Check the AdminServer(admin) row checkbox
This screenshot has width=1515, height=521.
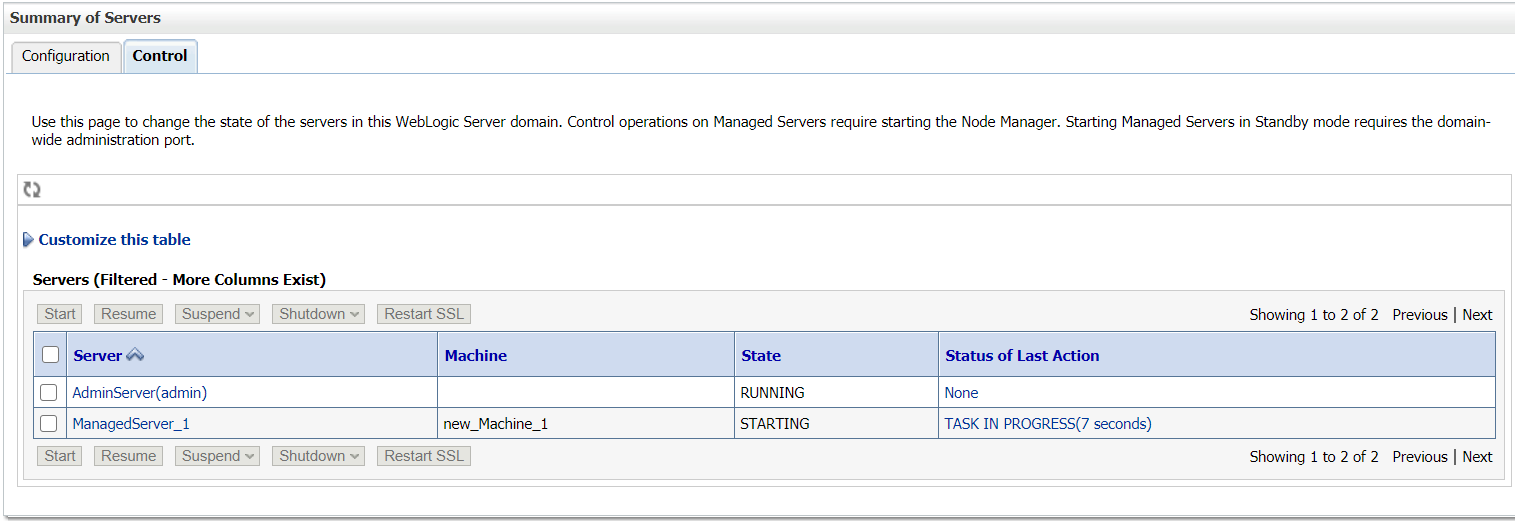pos(49,392)
